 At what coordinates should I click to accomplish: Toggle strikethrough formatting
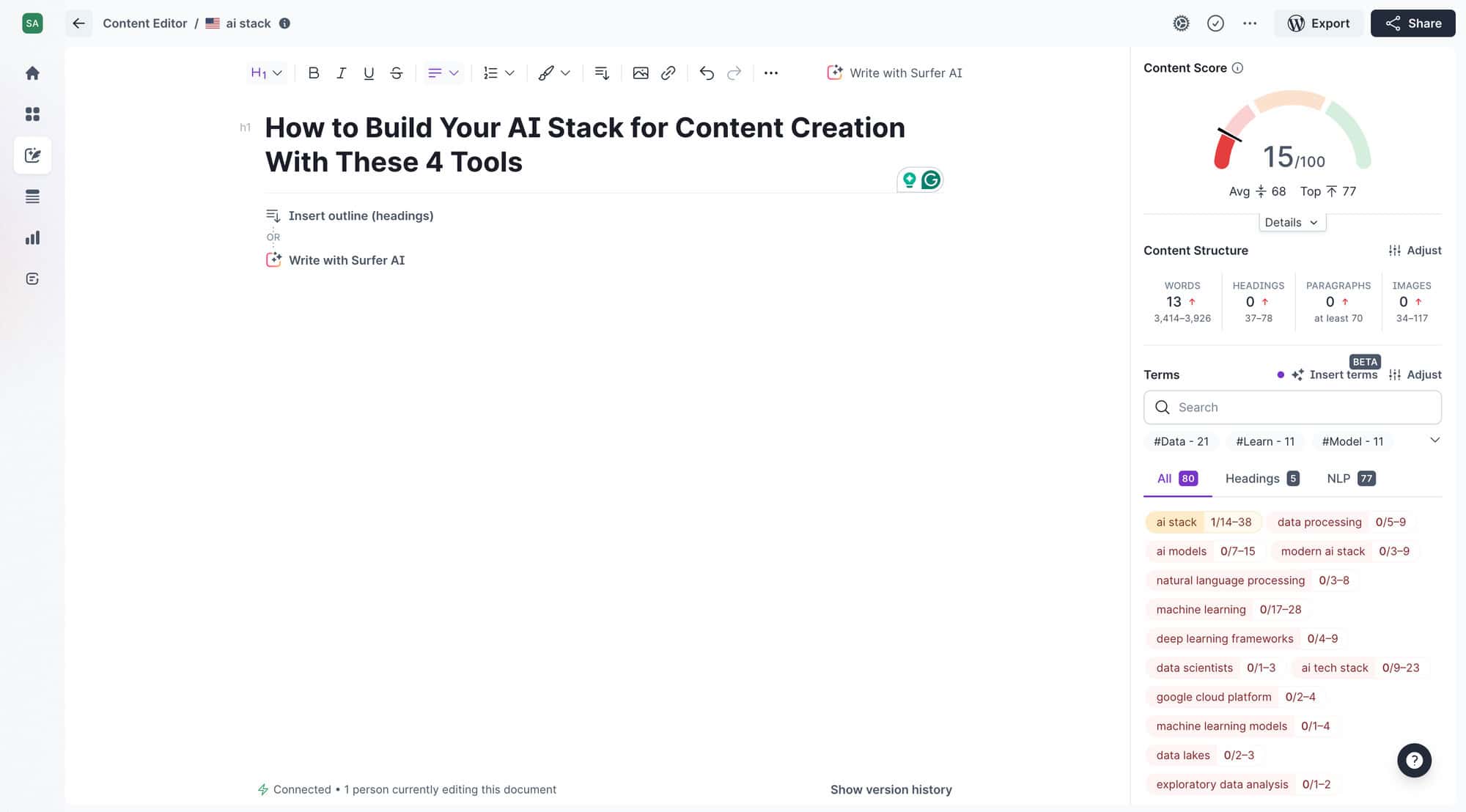pyautogui.click(x=397, y=73)
